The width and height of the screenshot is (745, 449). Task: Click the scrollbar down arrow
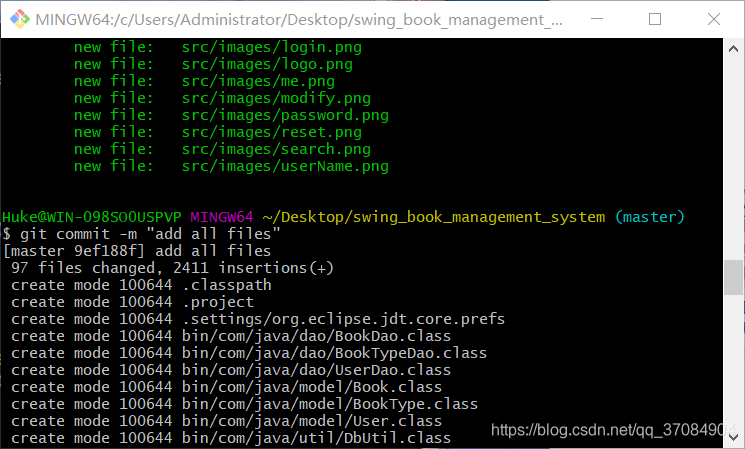(x=733, y=437)
